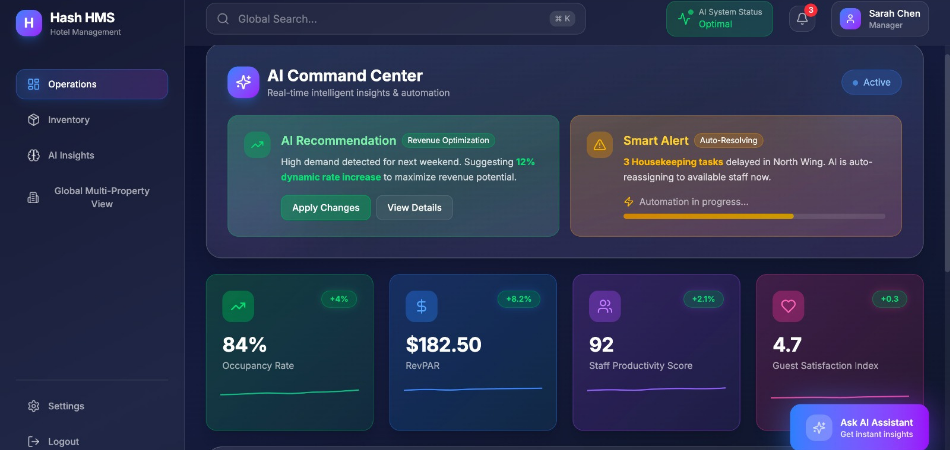Click the RevPAR dollar sign icon

pos(421,306)
